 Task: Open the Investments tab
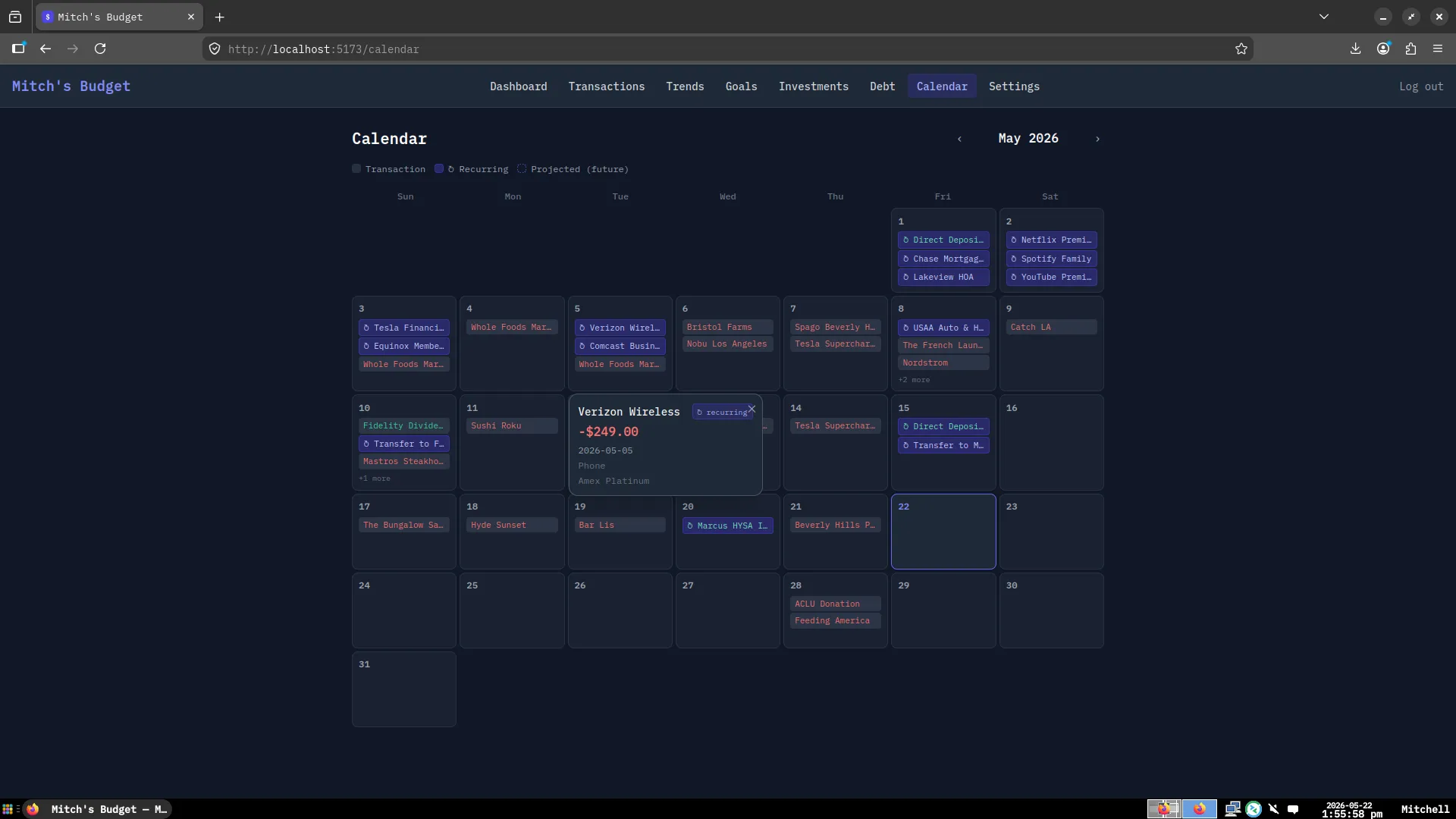point(813,86)
